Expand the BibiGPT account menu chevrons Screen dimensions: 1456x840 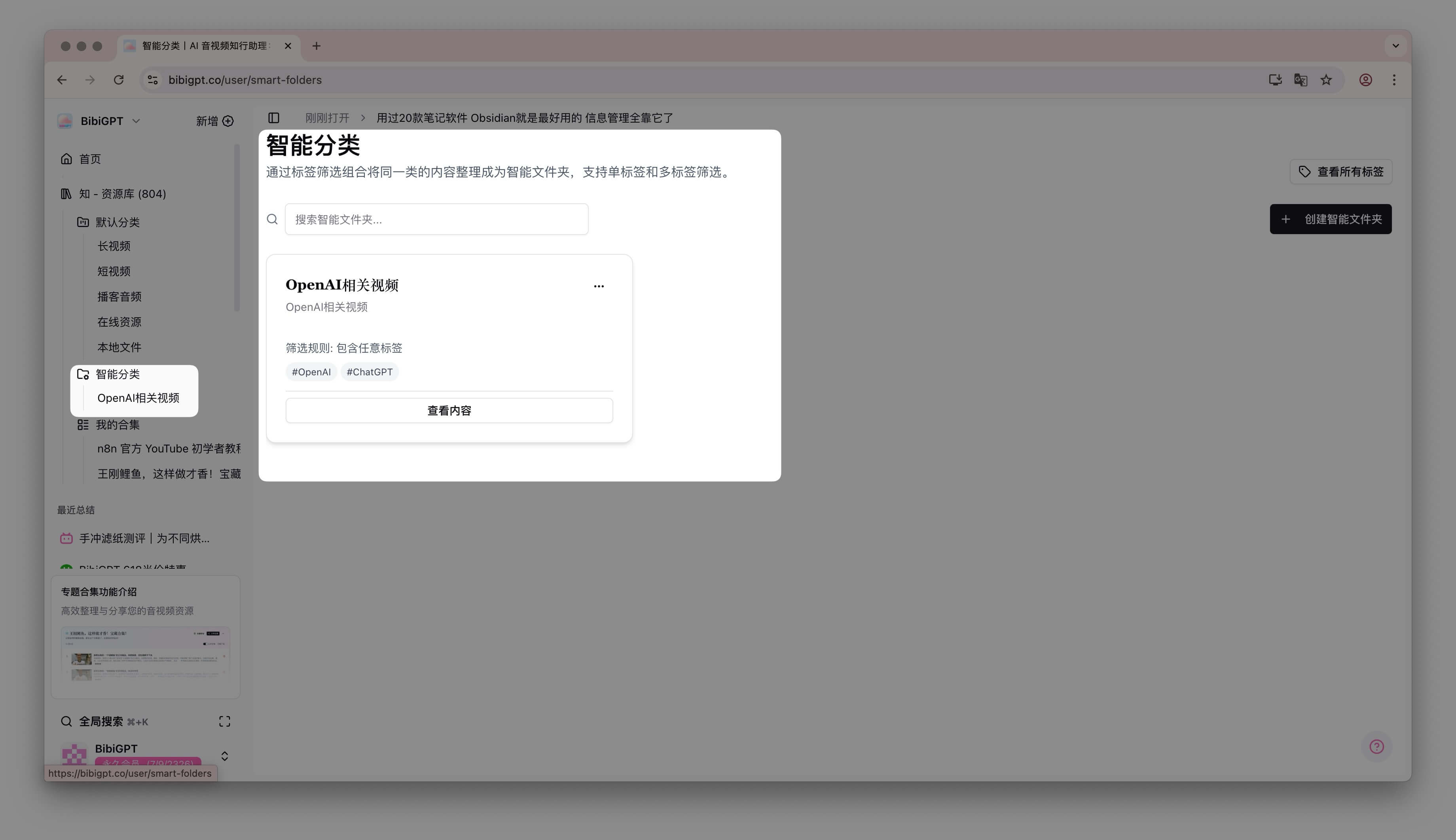224,756
